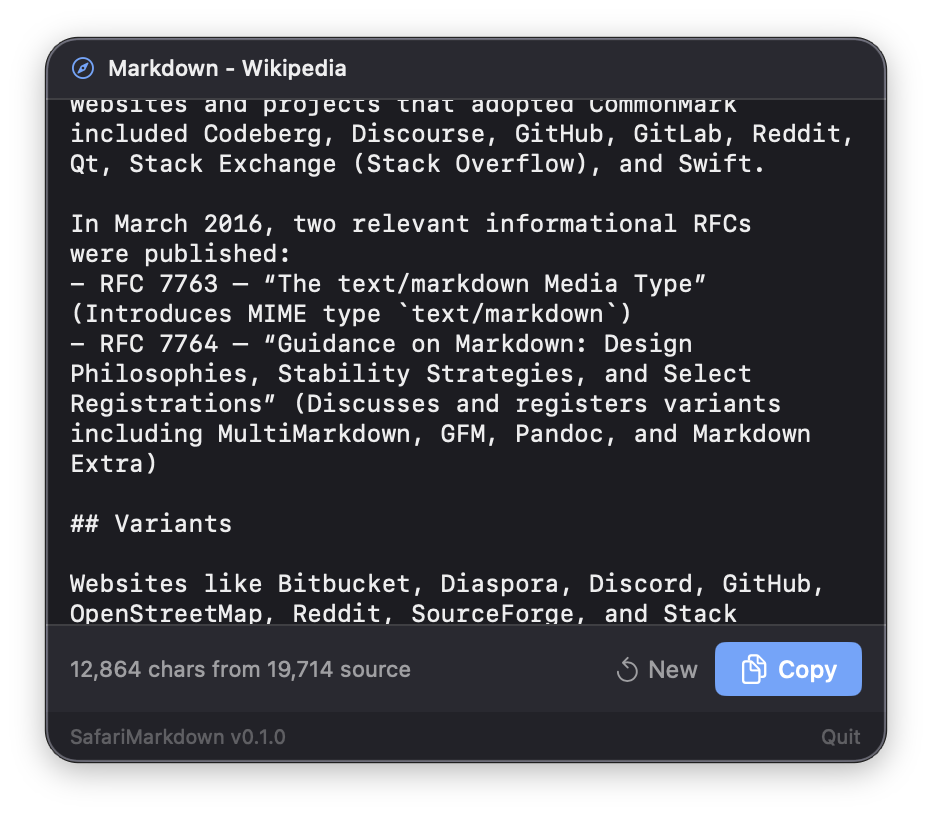
Task: Click the SafariMarkdown v0.1.0 version label
Action: tap(177, 737)
